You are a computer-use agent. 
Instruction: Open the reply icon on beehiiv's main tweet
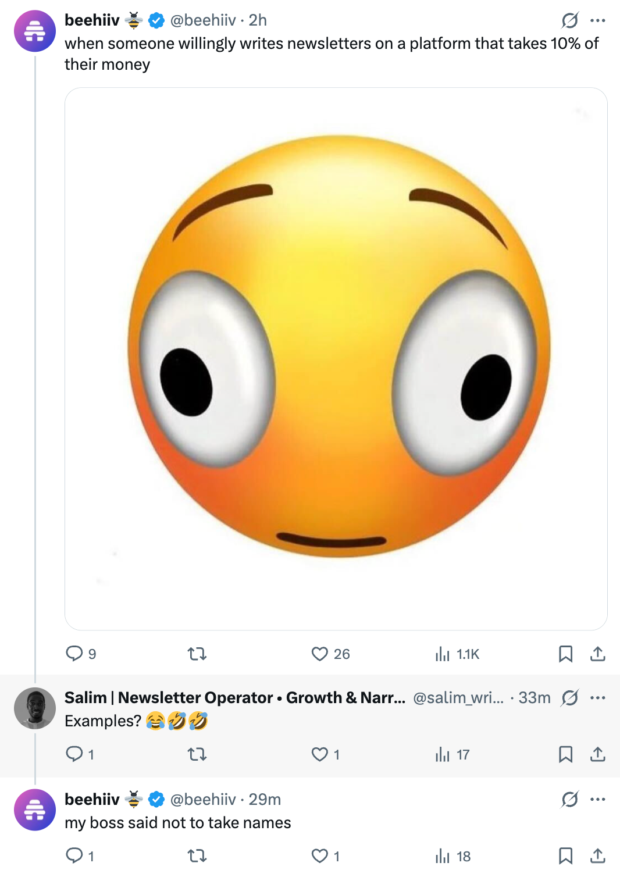click(76, 653)
